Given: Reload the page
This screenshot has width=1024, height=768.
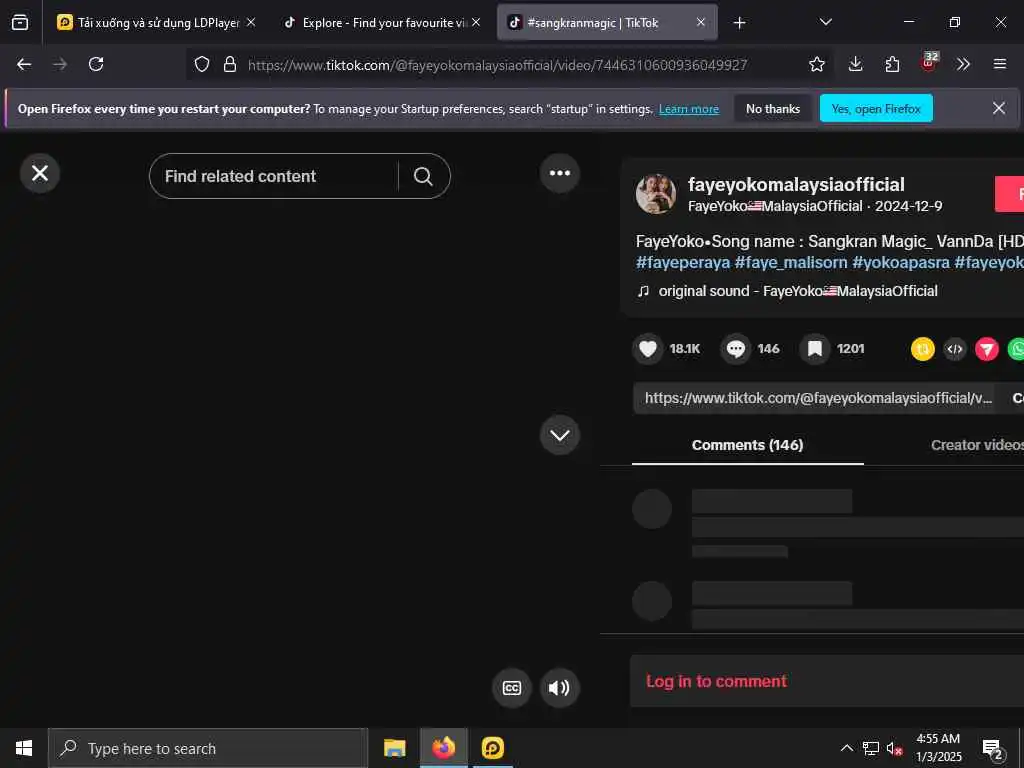Looking at the screenshot, I should pyautogui.click(x=96, y=64).
